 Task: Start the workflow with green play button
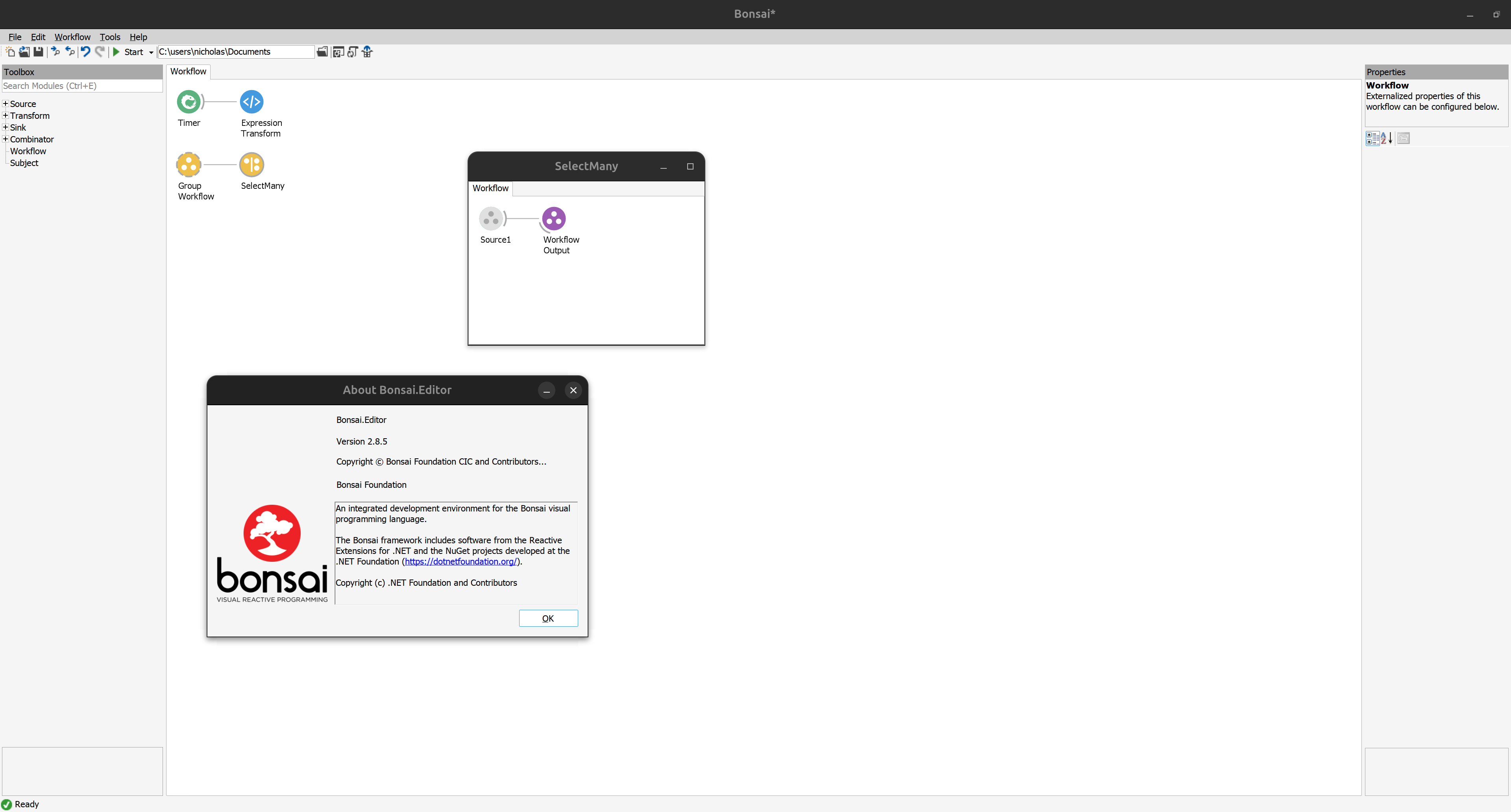point(116,52)
